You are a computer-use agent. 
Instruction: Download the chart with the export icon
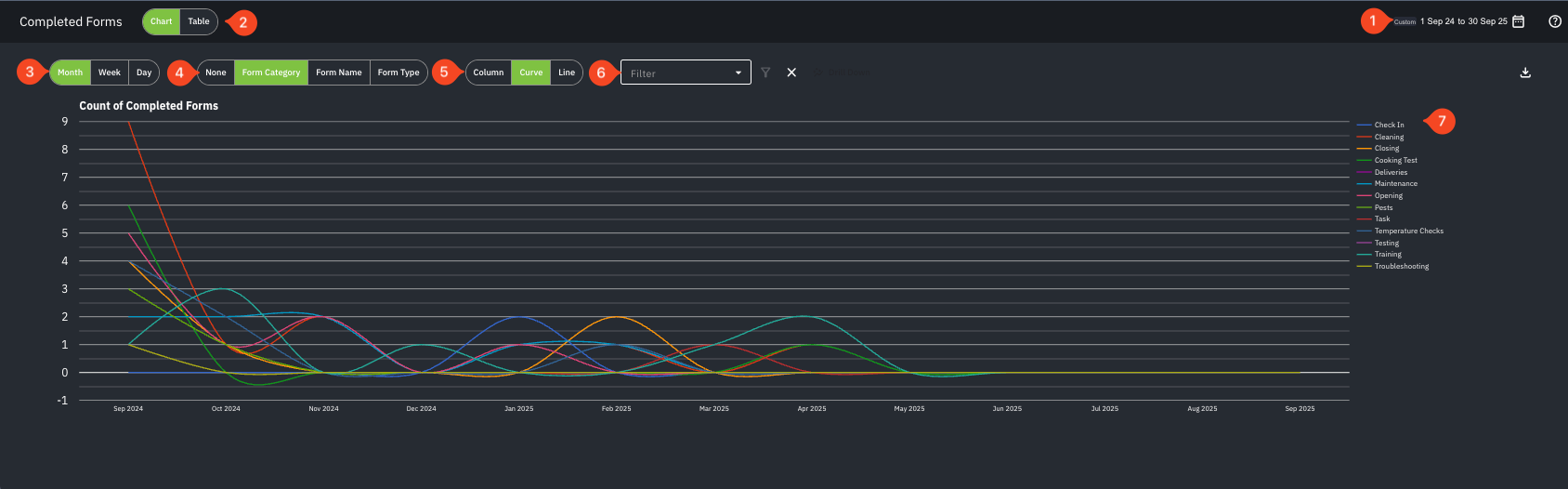[1525, 73]
